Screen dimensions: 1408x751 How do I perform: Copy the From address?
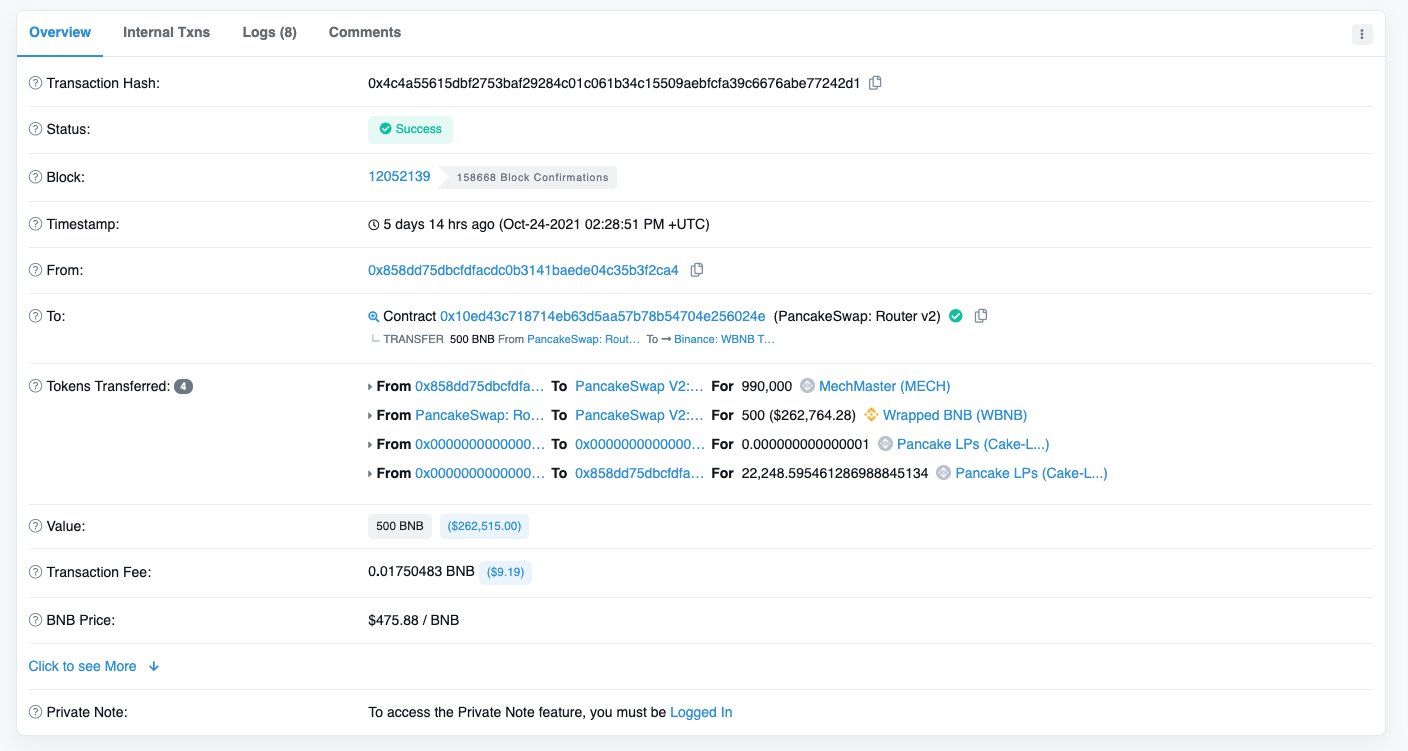pos(697,270)
